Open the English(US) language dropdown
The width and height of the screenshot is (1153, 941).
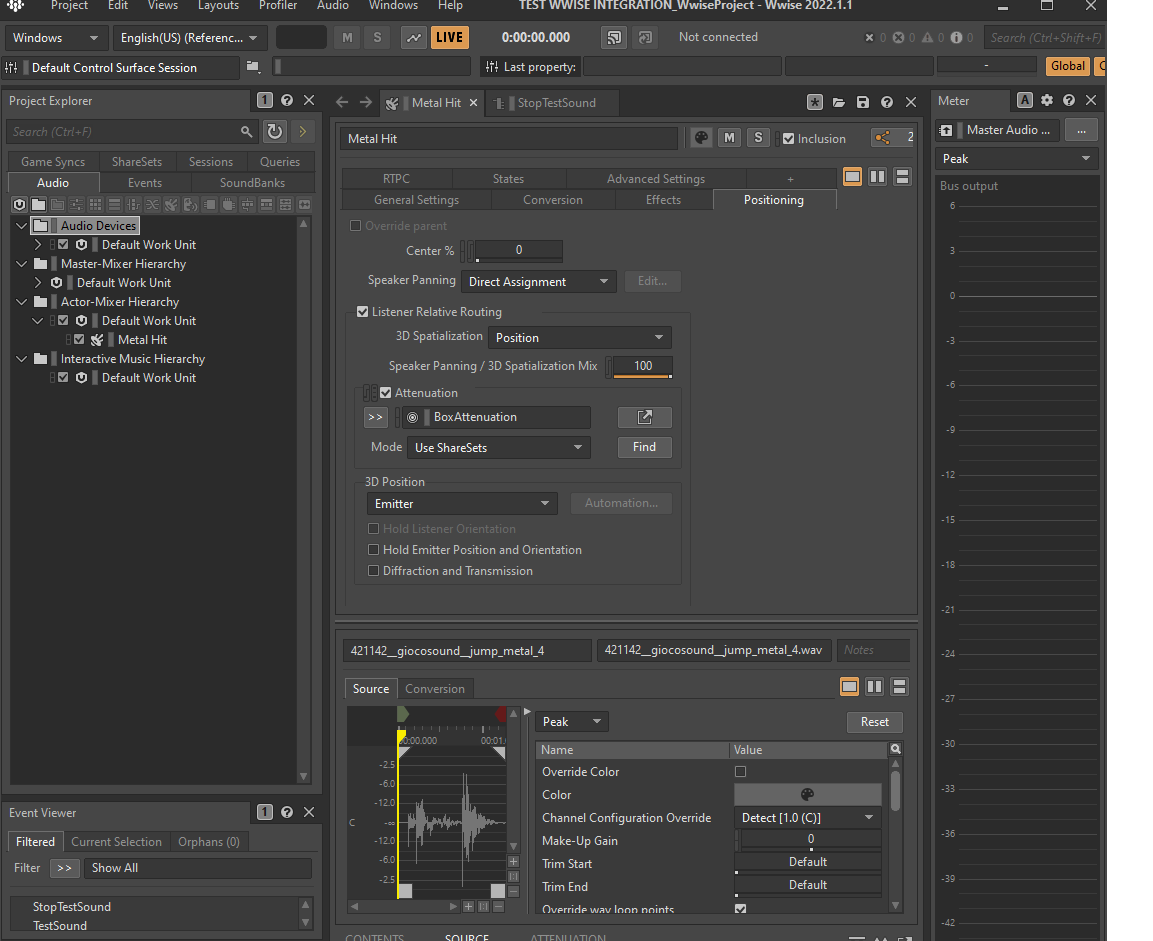189,37
